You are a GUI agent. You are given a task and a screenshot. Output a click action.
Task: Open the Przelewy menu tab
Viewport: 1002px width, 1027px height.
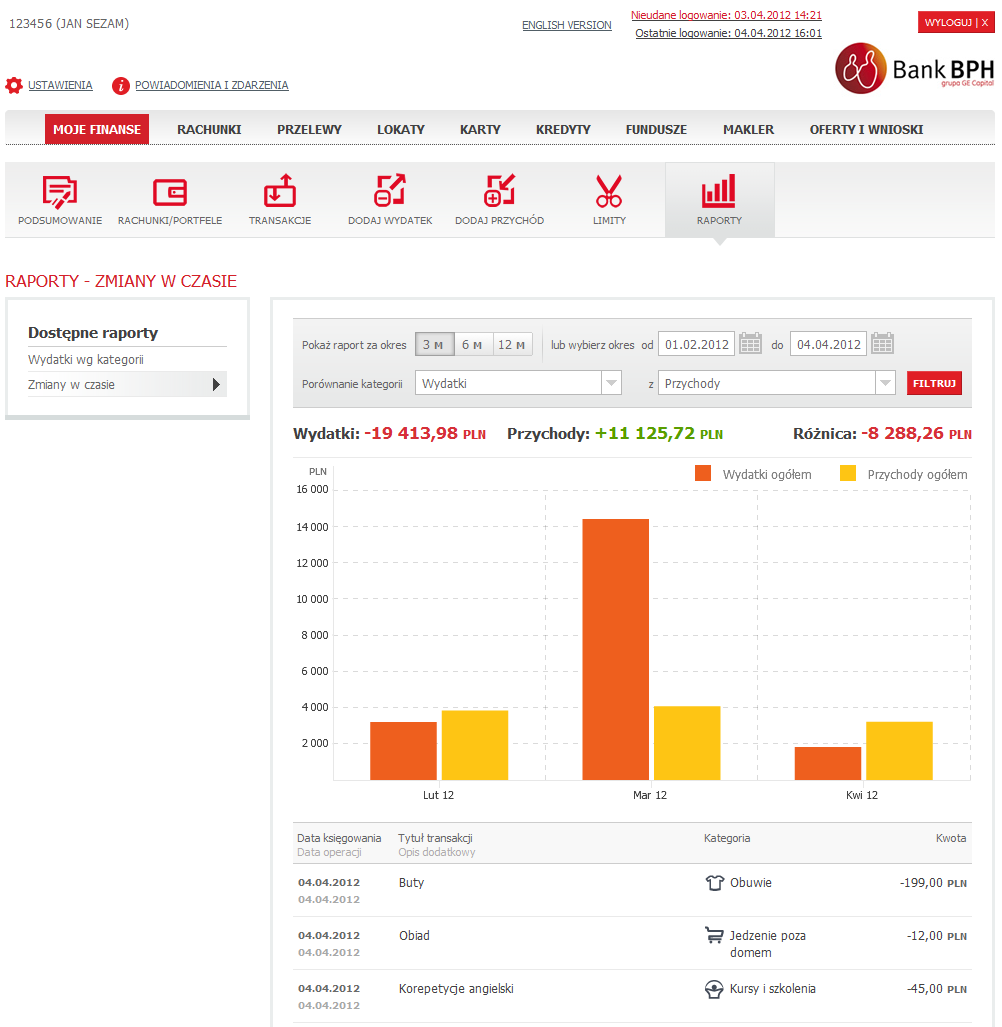point(309,130)
